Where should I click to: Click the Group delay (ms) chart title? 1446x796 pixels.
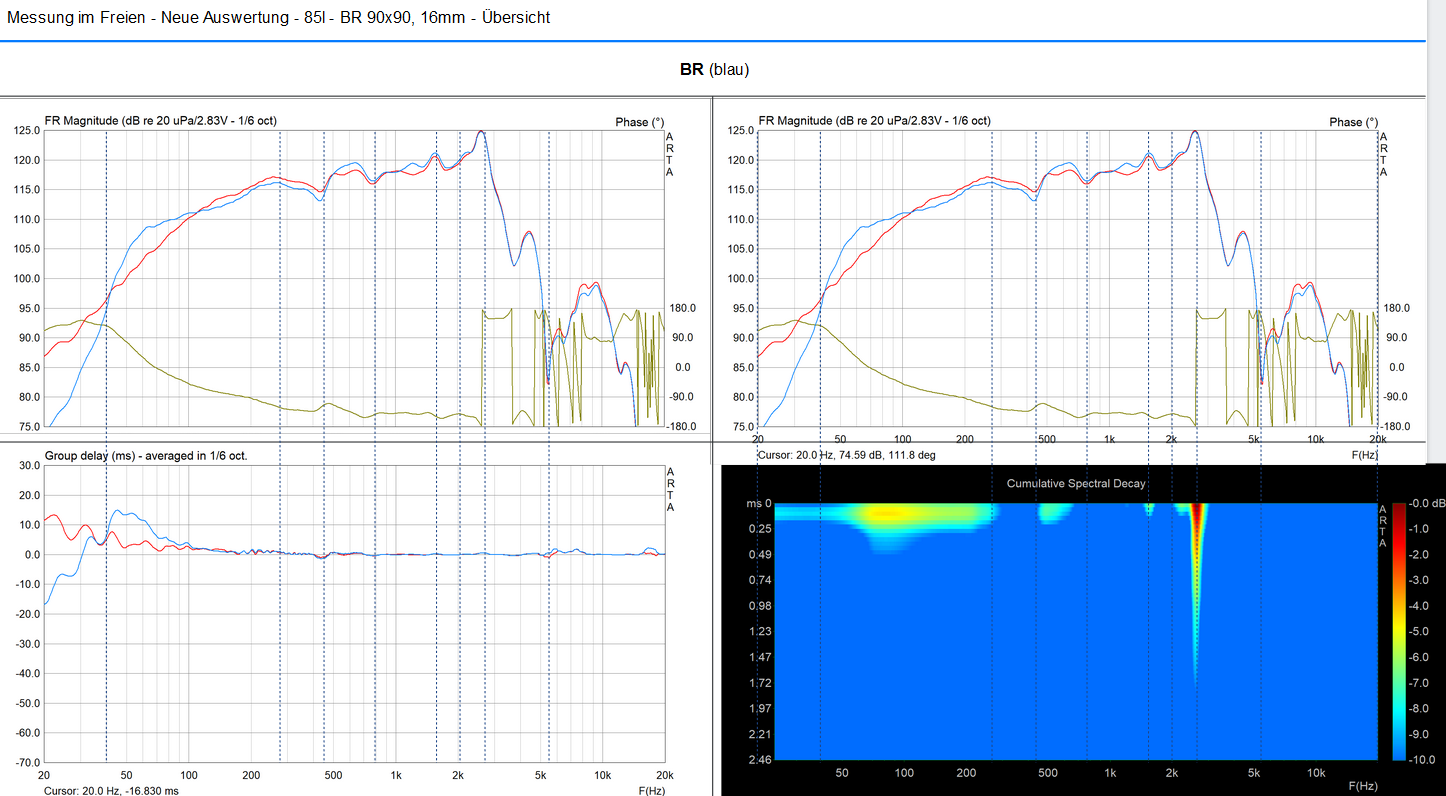(x=146, y=456)
